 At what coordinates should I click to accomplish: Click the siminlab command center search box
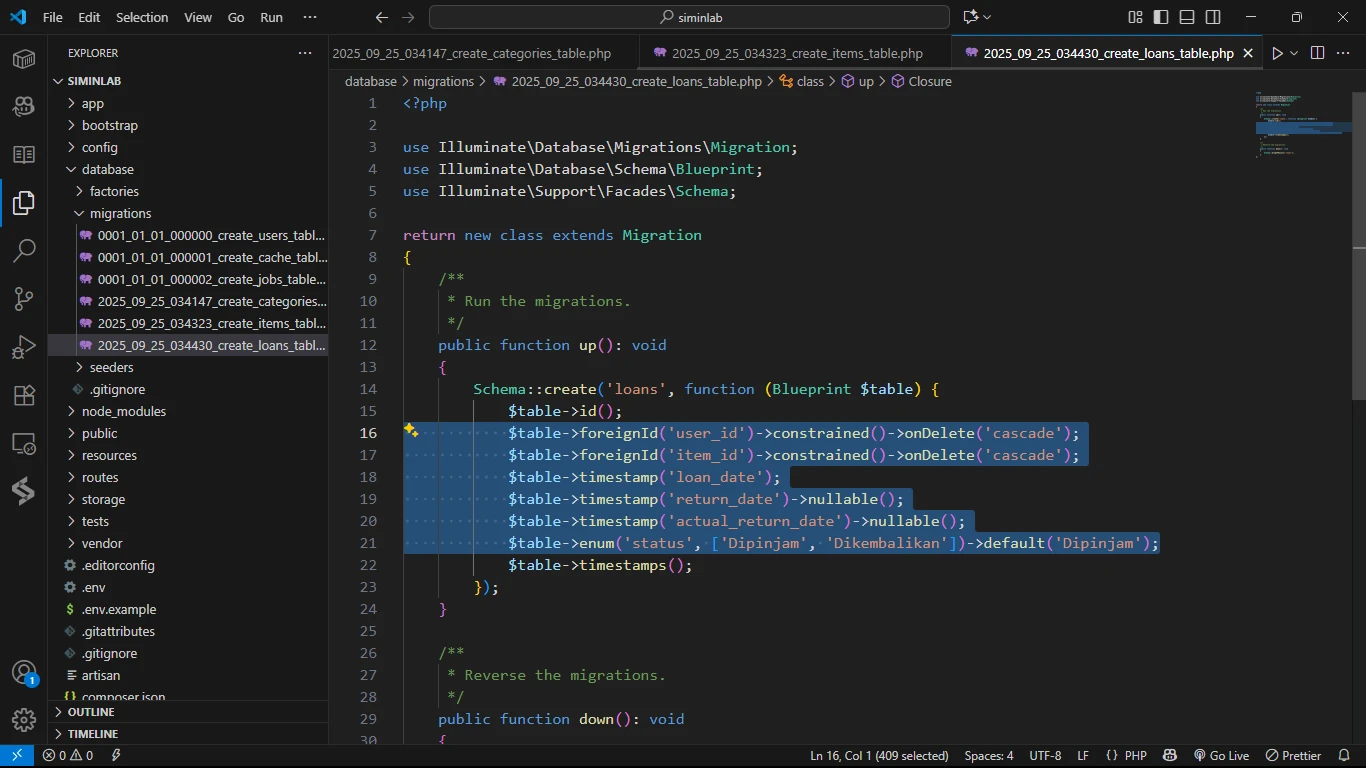pyautogui.click(x=689, y=17)
